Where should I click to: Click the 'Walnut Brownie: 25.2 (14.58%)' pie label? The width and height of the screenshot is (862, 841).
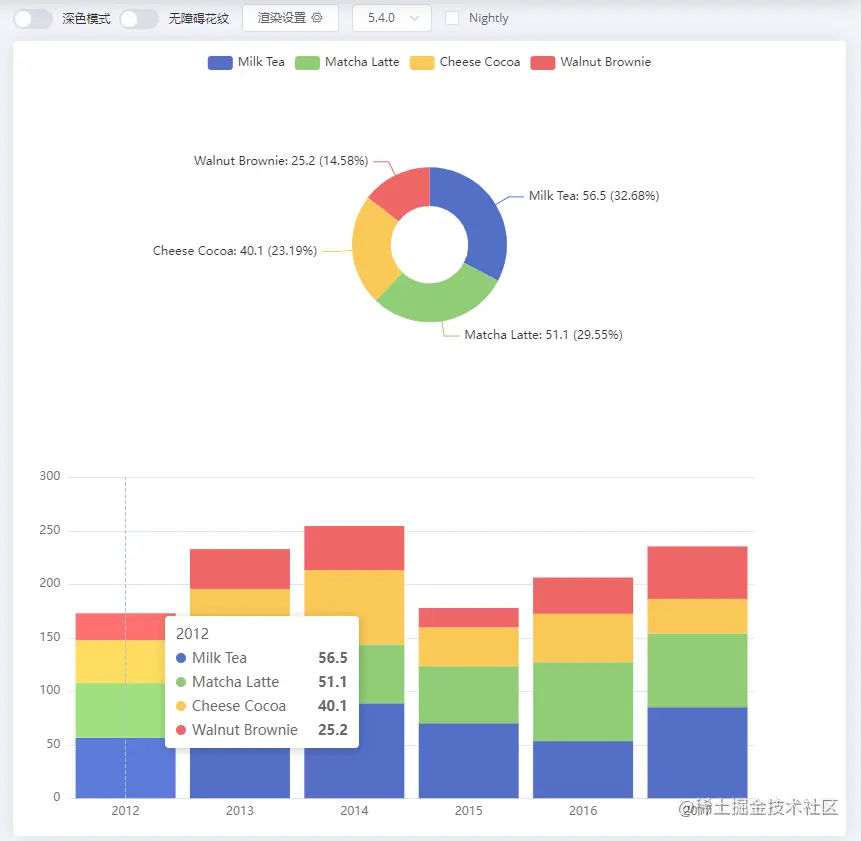281,161
